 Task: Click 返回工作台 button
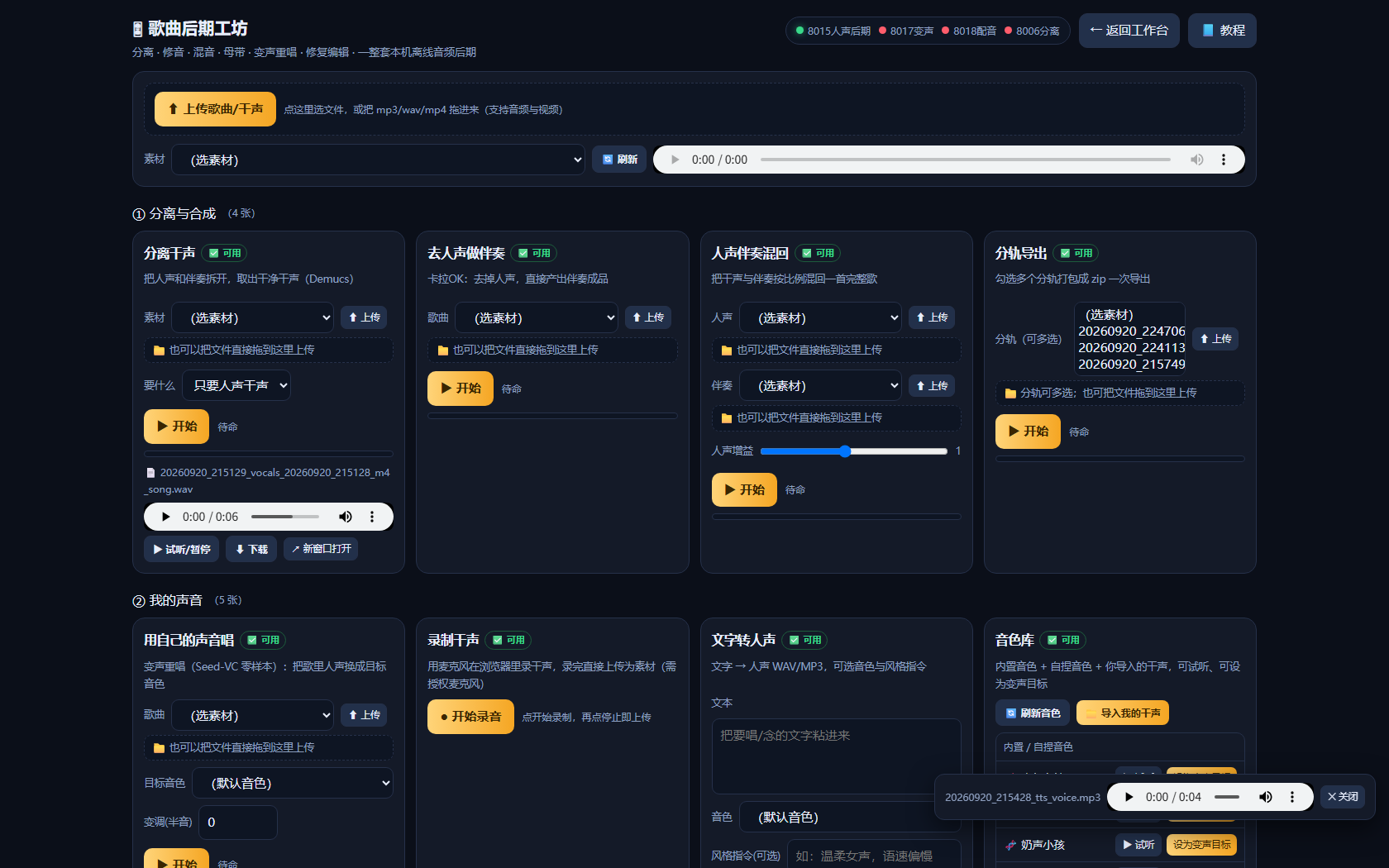[1129, 31]
